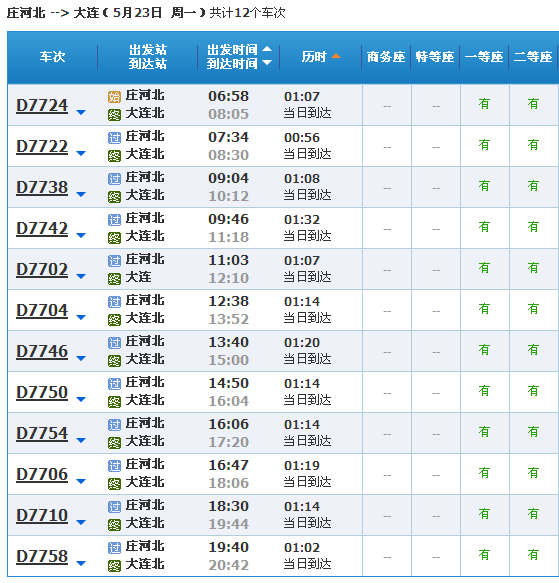Image resolution: width=559 pixels, height=583 pixels.
Task: Click the terminal-station icon in the D7758 row
Action: 114,566
